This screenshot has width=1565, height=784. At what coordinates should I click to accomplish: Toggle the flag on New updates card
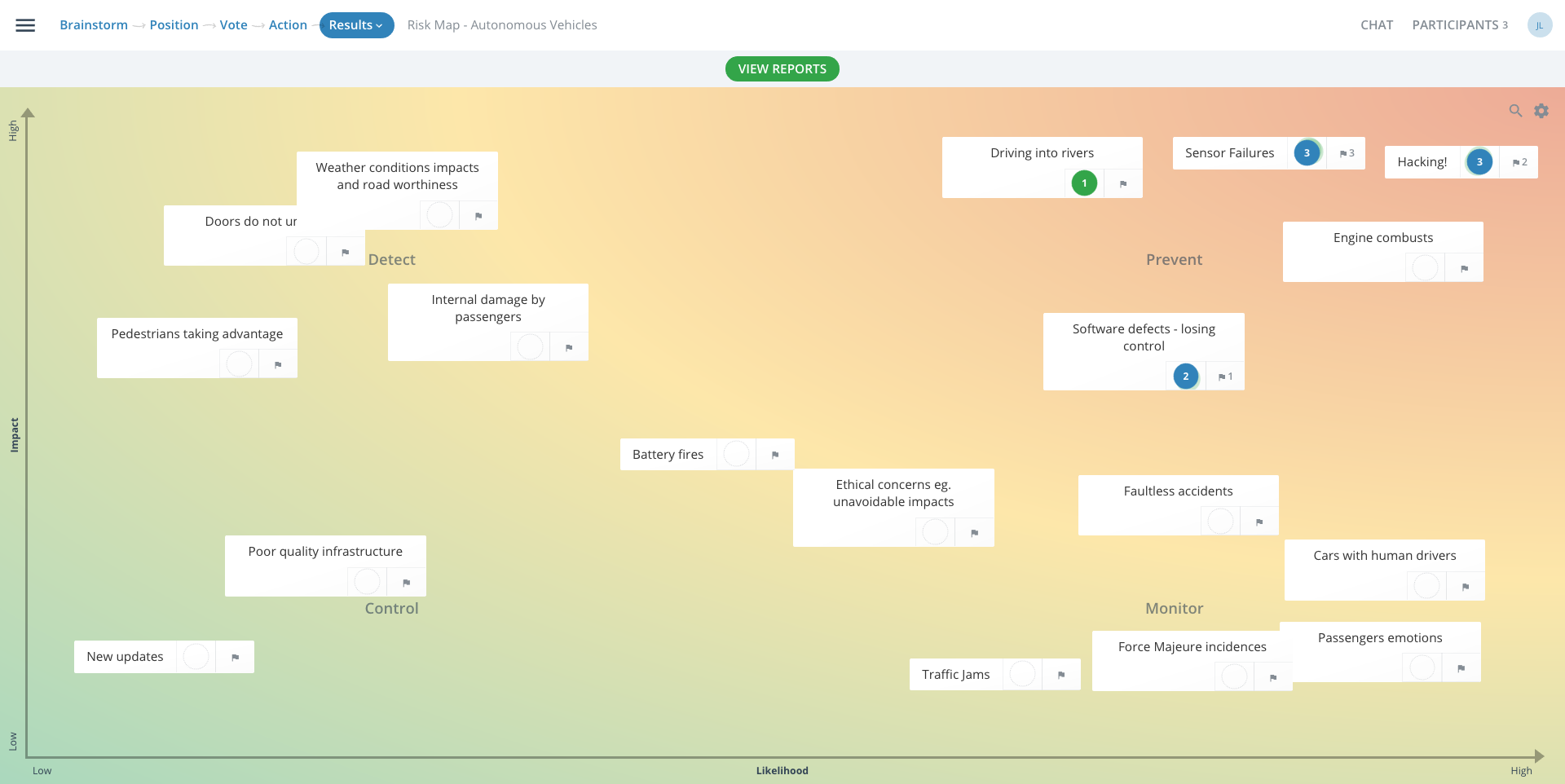pos(235,656)
